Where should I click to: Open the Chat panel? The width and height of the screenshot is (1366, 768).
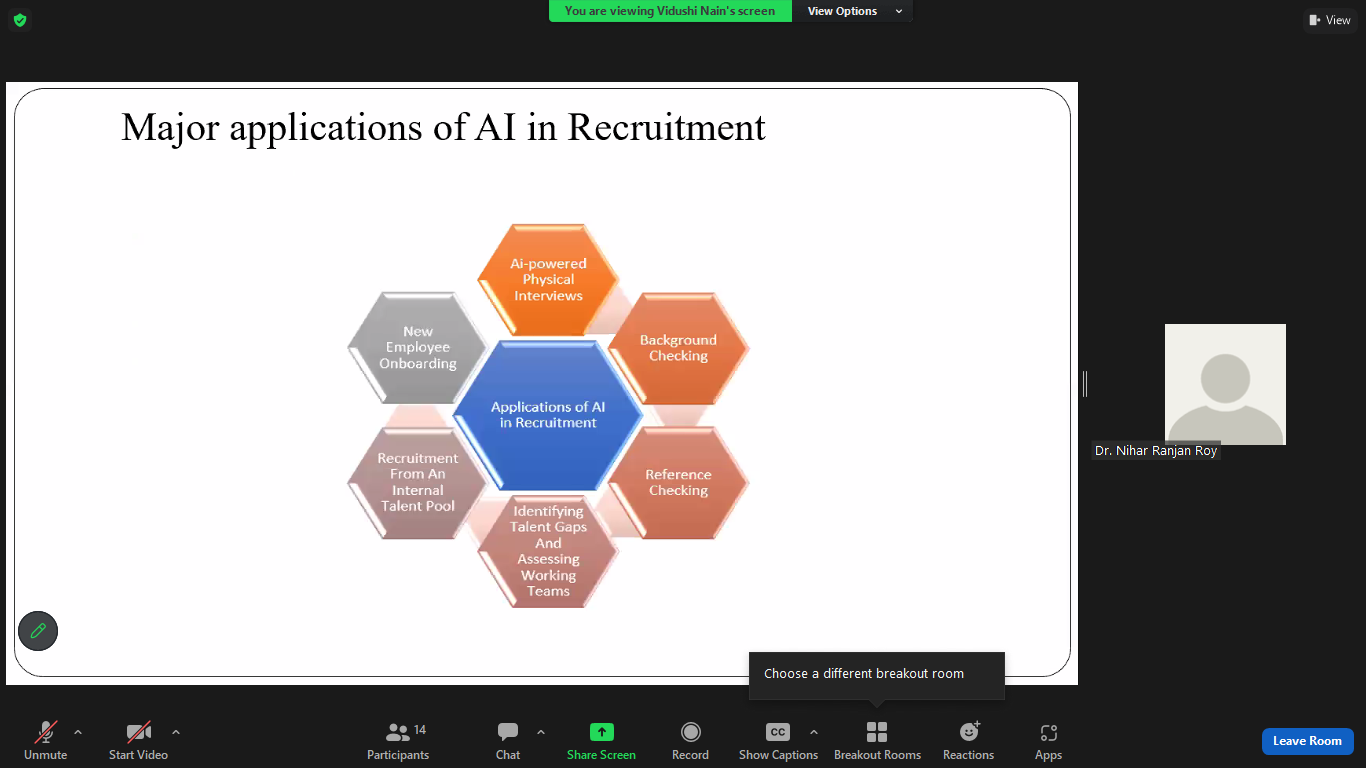[508, 740]
